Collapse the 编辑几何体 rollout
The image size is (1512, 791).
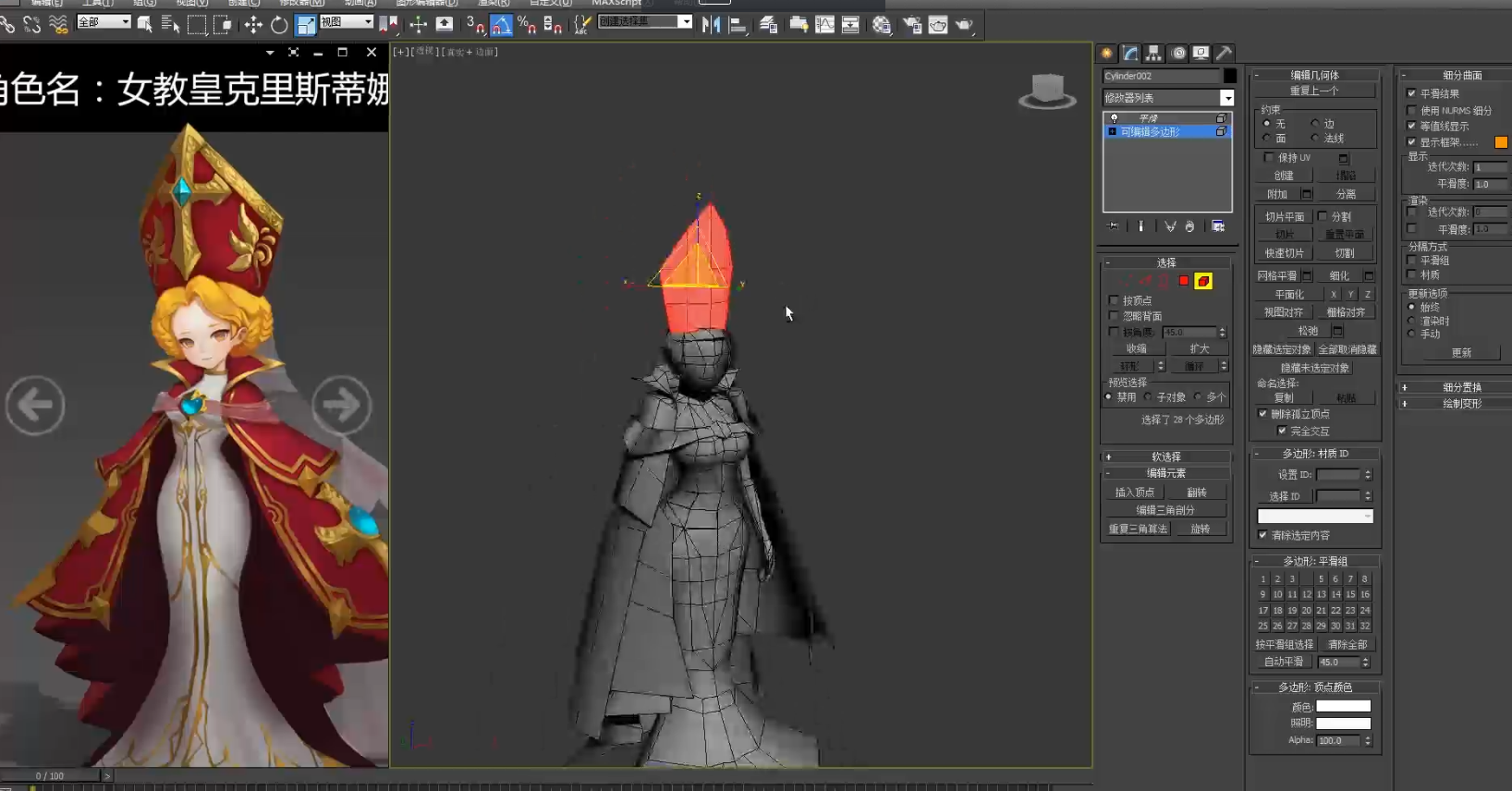1314,75
